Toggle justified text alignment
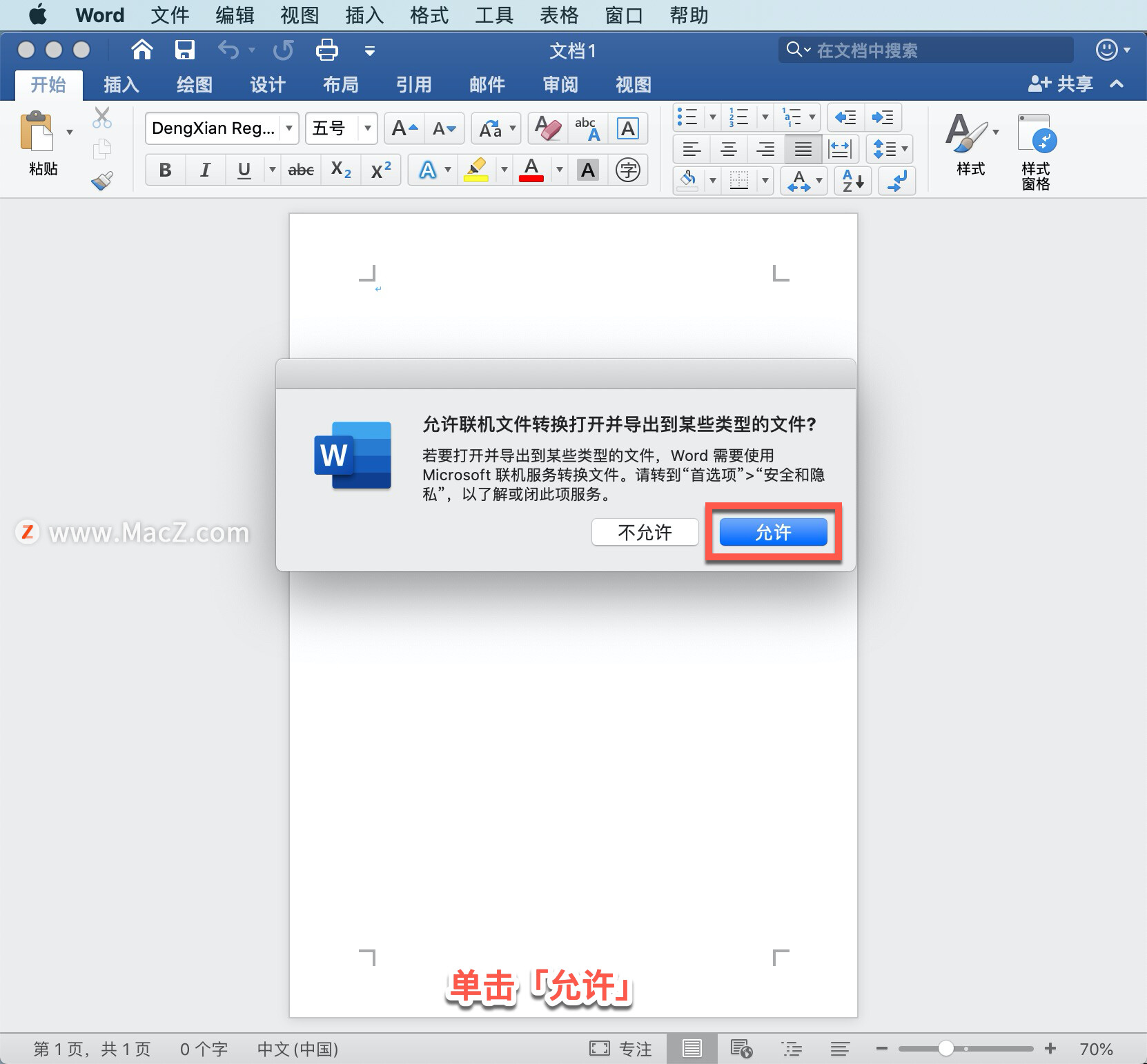 pos(803,148)
